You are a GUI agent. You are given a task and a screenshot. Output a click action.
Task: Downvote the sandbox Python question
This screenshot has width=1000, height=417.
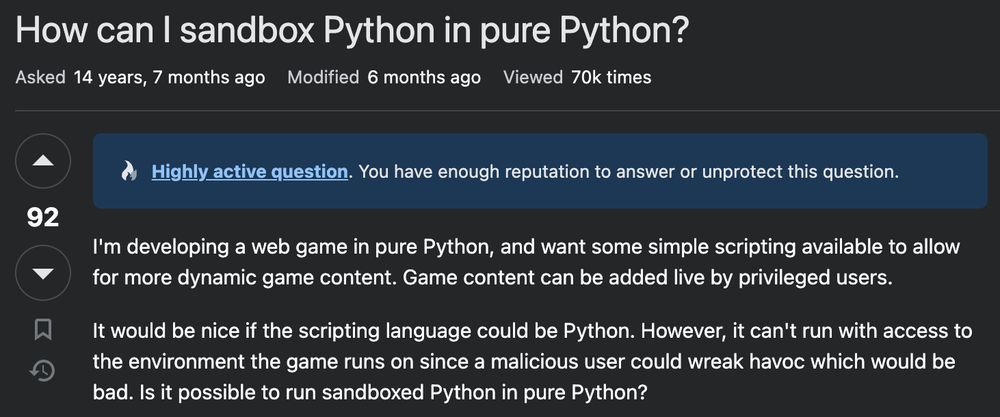point(43,273)
